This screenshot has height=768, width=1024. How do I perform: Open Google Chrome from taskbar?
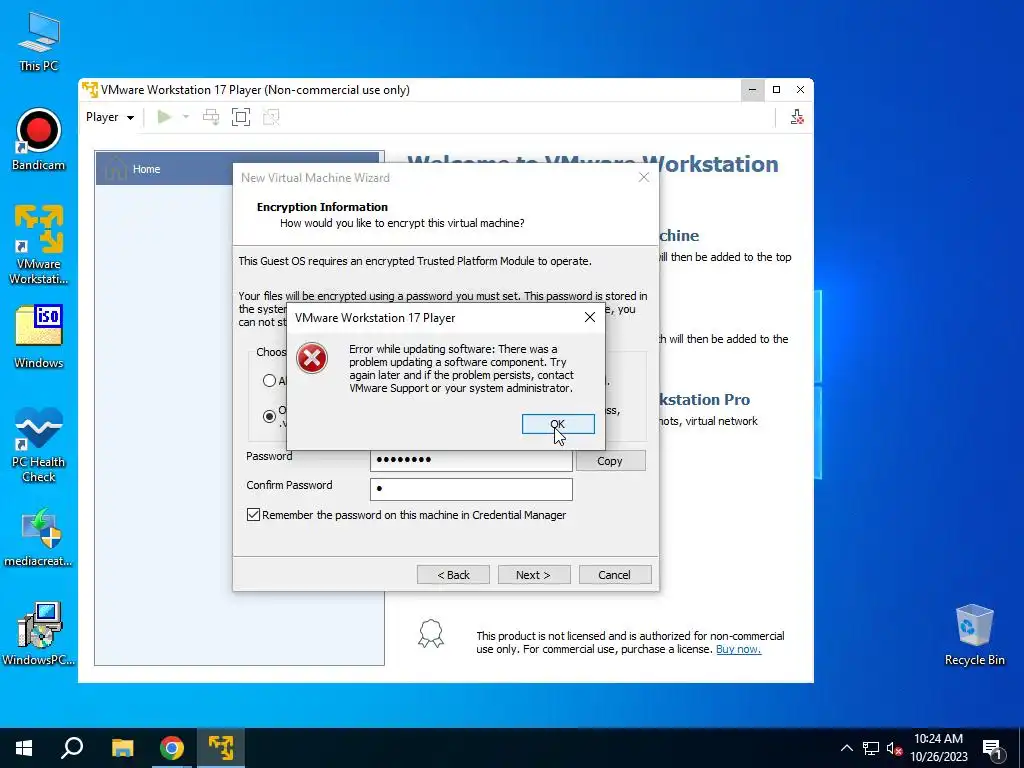pyautogui.click(x=172, y=748)
